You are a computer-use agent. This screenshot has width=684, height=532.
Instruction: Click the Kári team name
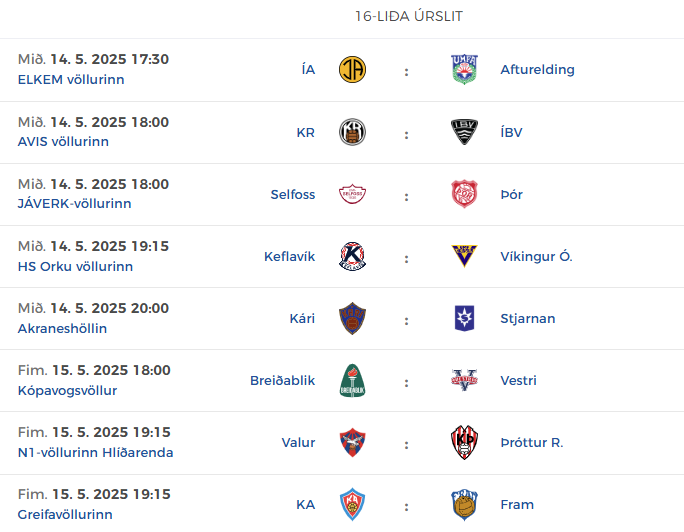(x=302, y=318)
